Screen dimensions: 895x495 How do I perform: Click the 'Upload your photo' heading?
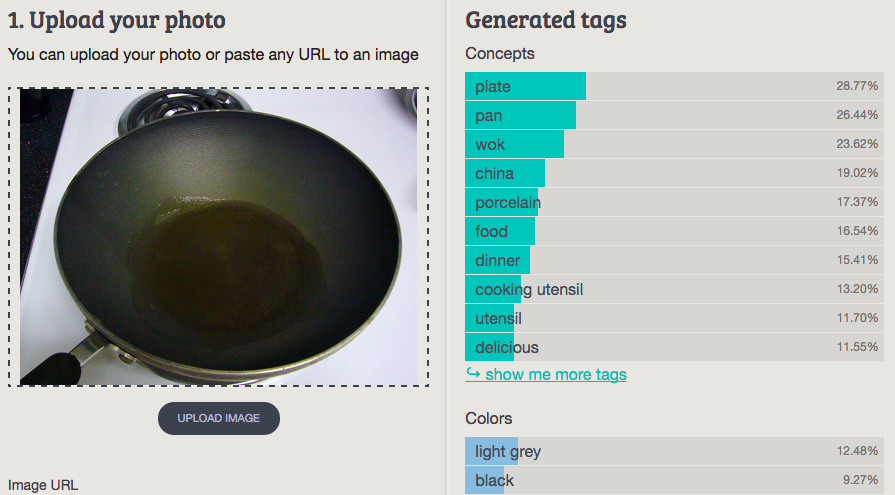[117, 19]
